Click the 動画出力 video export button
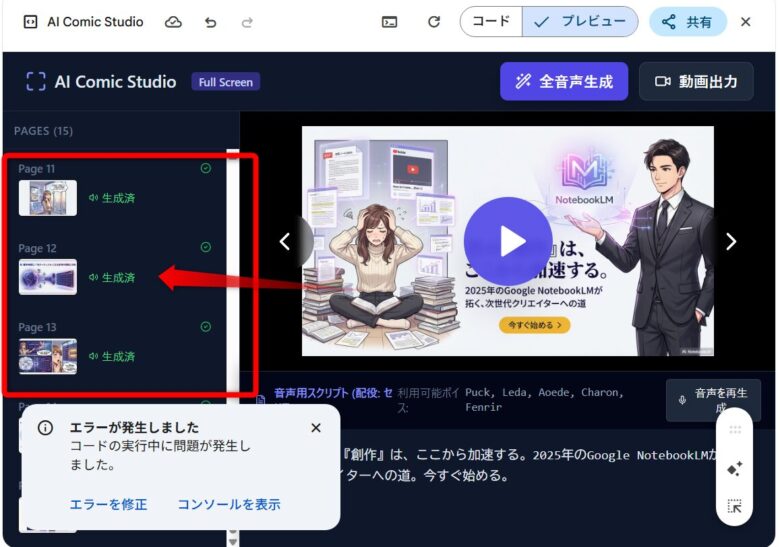Image resolution: width=780 pixels, height=547 pixels. click(696, 82)
